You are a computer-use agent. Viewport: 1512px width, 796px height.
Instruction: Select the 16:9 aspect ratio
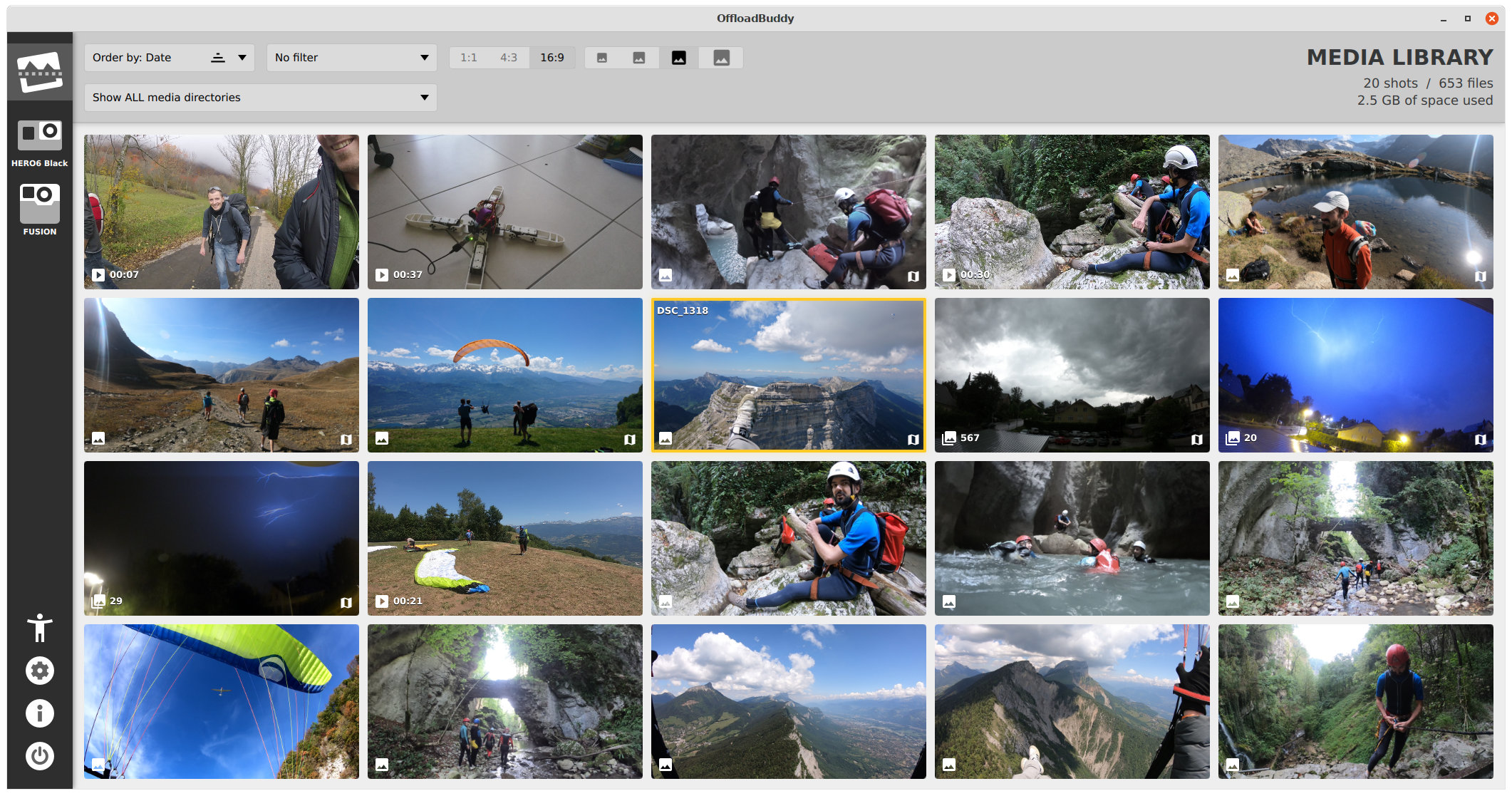click(552, 58)
